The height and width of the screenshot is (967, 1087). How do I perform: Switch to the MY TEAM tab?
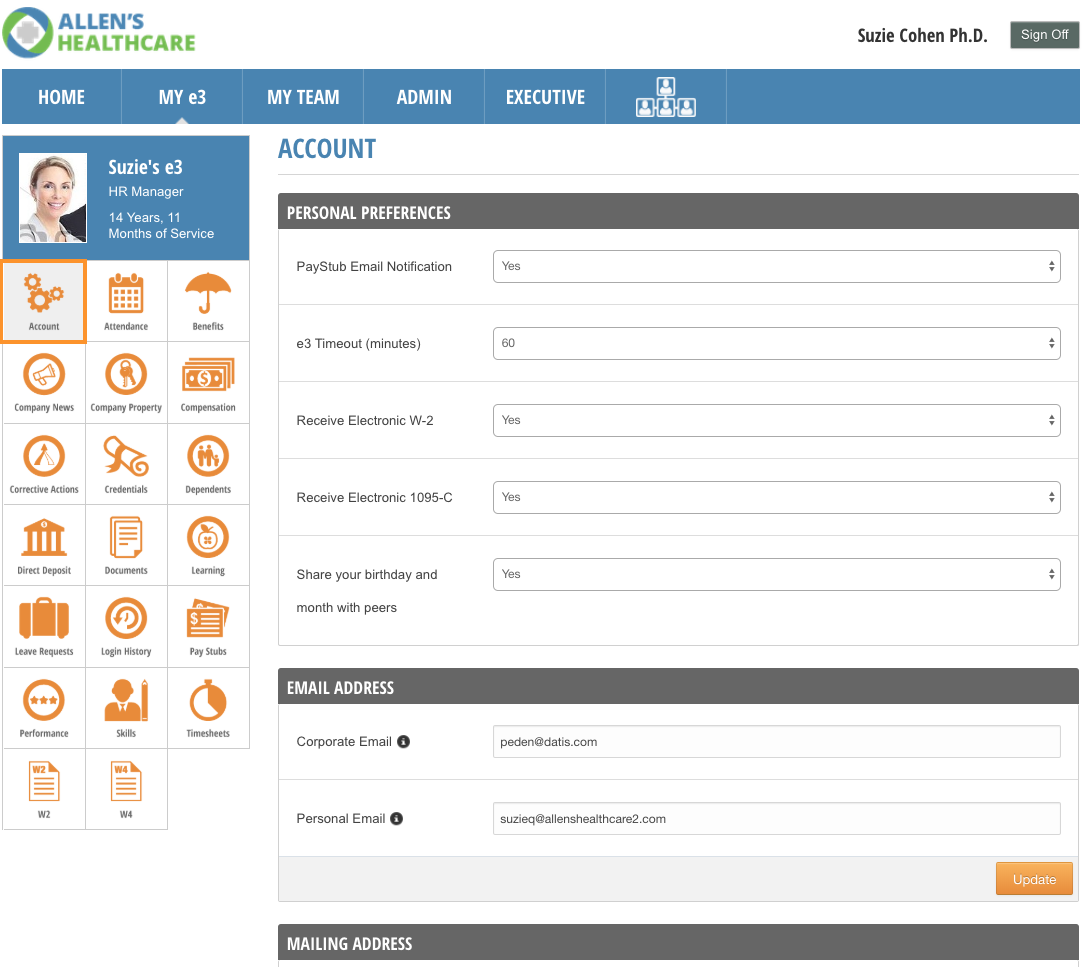point(303,97)
